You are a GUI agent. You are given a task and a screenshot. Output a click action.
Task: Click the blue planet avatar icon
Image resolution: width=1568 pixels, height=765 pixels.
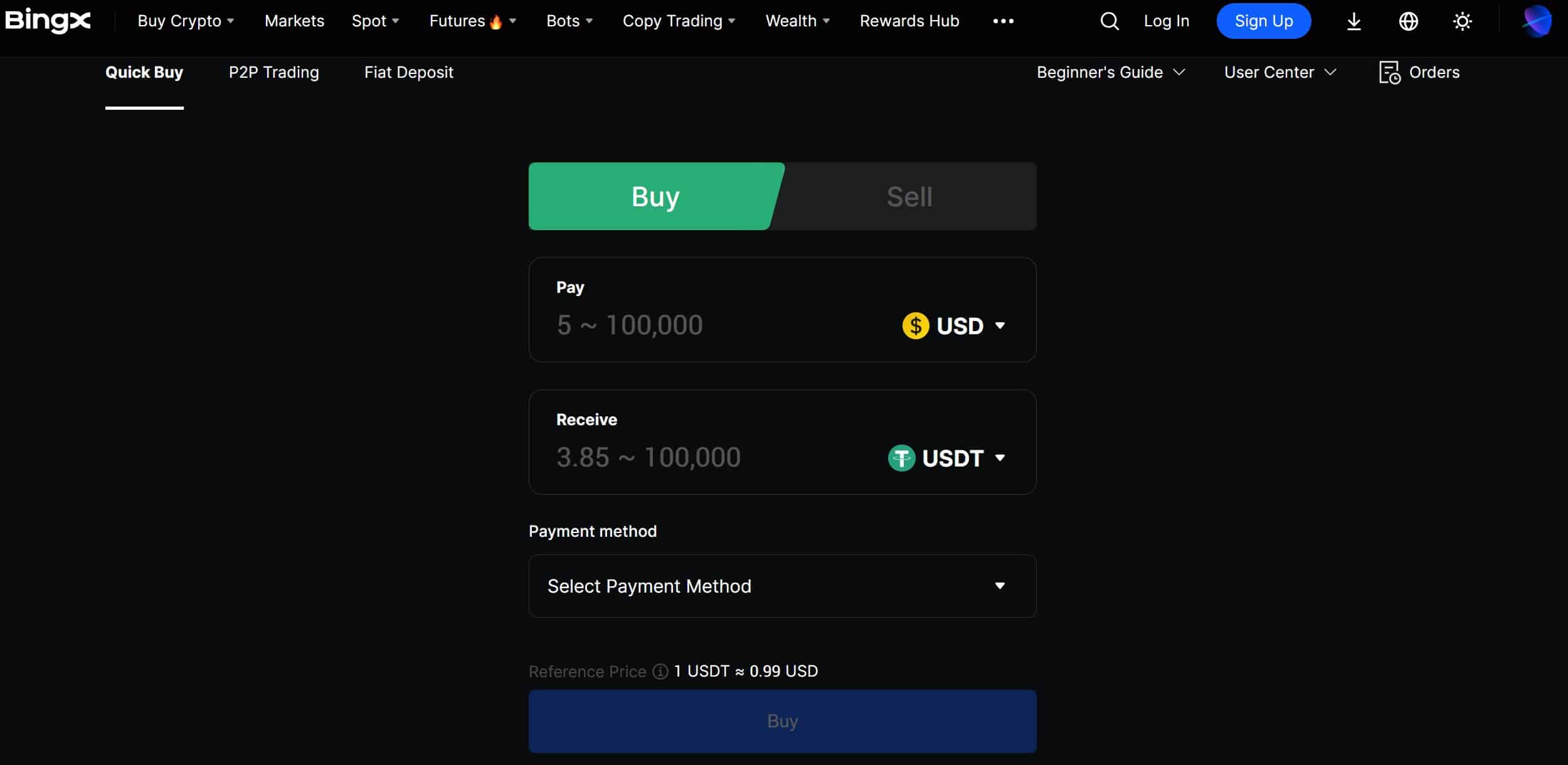coord(1537,21)
